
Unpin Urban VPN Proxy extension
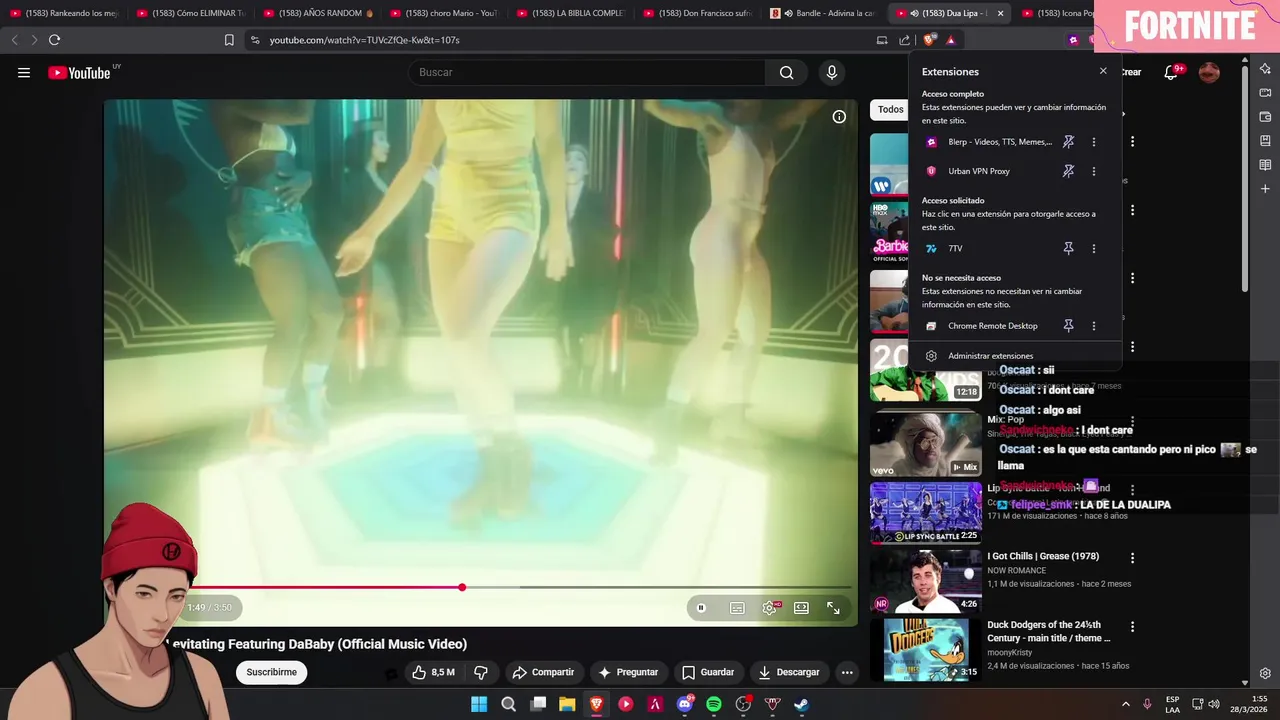coord(1068,171)
